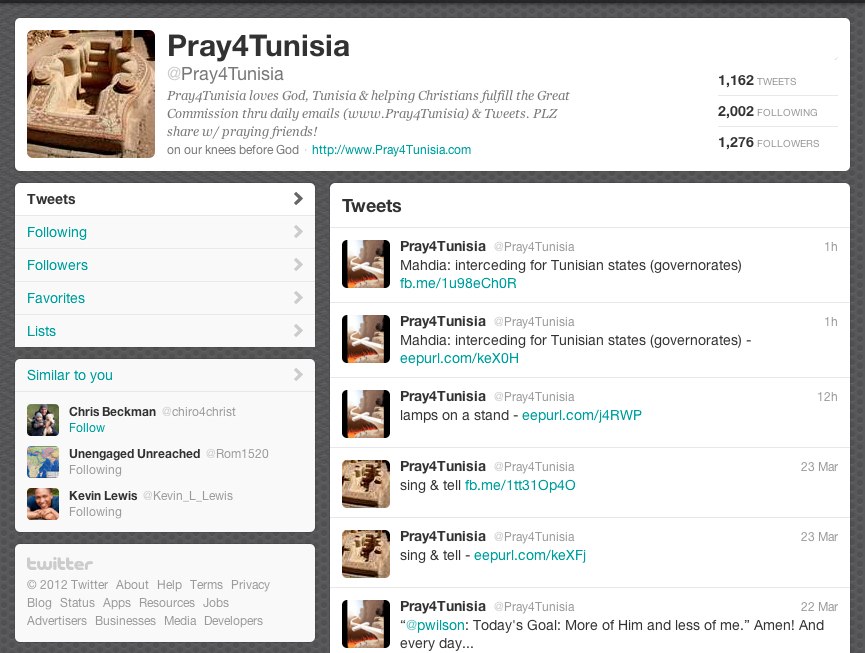View the 1,276 followers count
This screenshot has height=653, width=865.
(768, 142)
